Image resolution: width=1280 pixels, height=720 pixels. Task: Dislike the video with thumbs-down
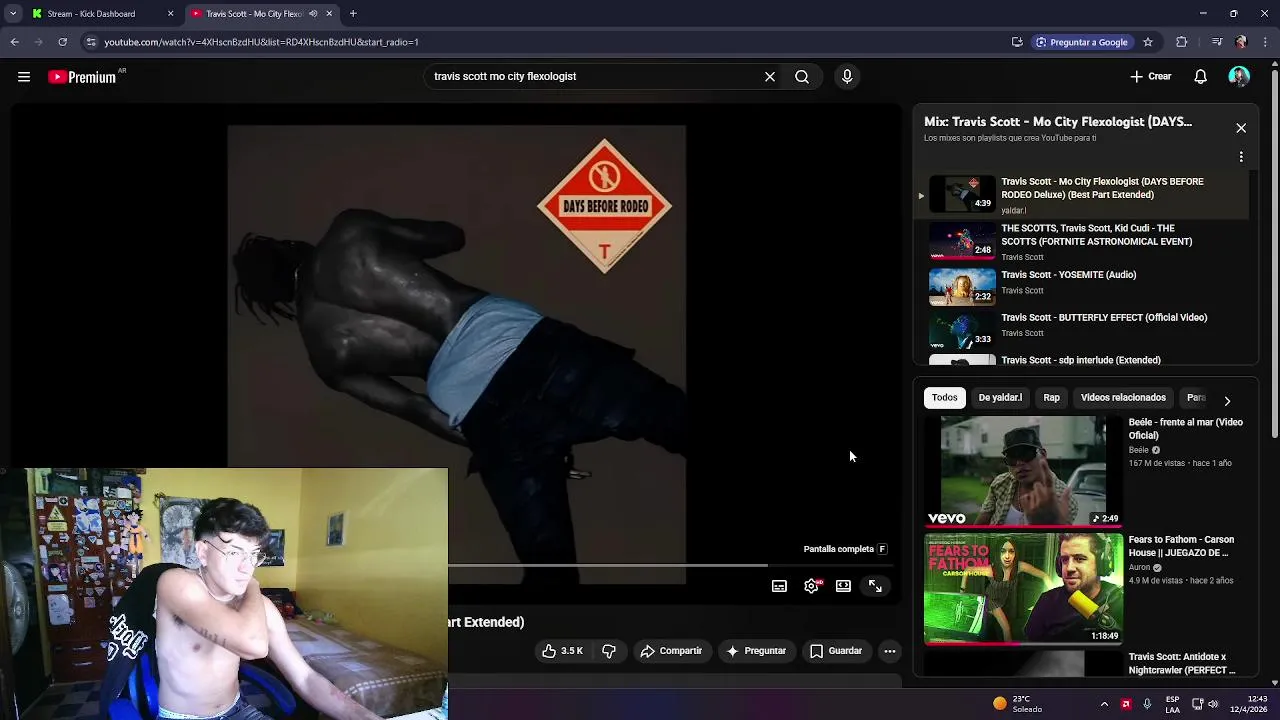click(609, 651)
